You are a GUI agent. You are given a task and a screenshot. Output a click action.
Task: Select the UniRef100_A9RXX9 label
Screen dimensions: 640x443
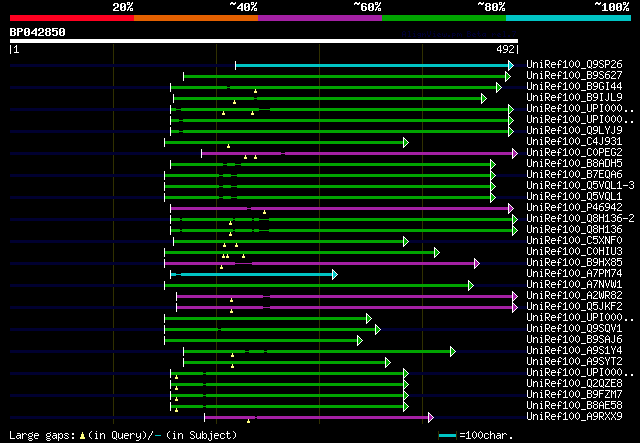pos(574,416)
